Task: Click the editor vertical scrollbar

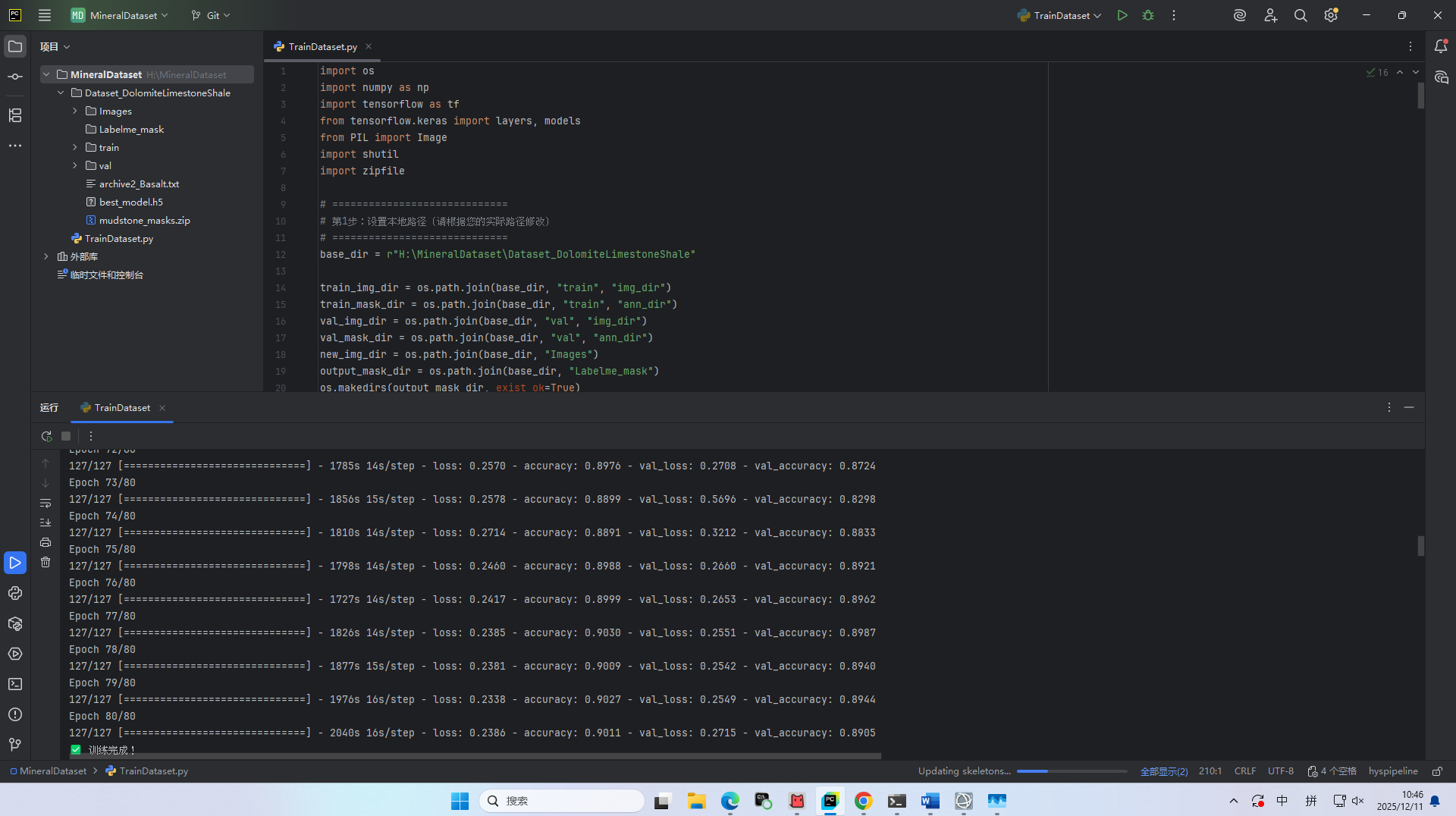Action: [x=1421, y=96]
